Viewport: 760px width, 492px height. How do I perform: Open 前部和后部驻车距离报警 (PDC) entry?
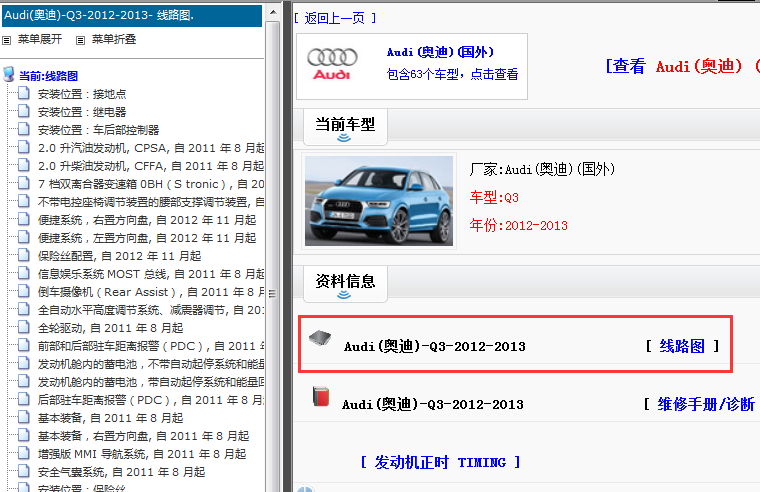151,346
